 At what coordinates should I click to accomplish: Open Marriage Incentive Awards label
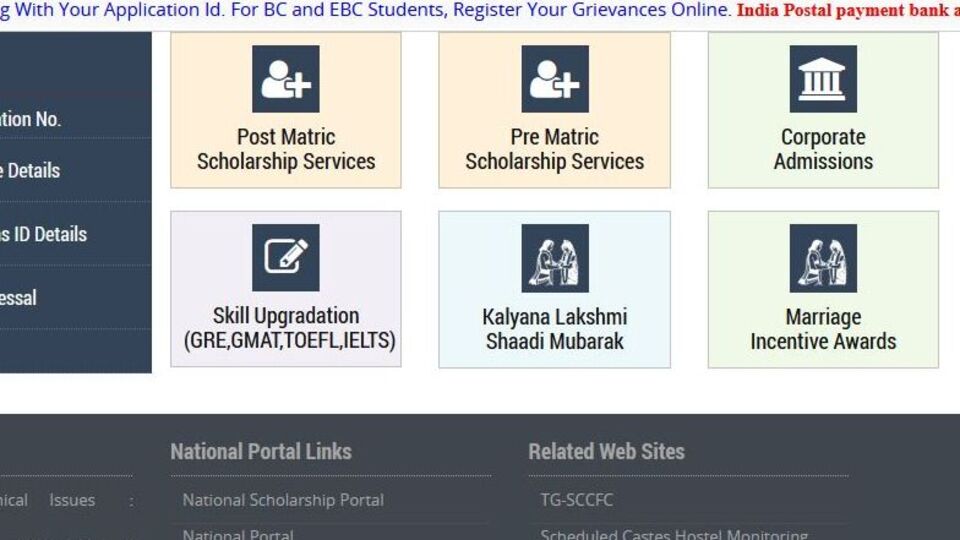pos(823,329)
